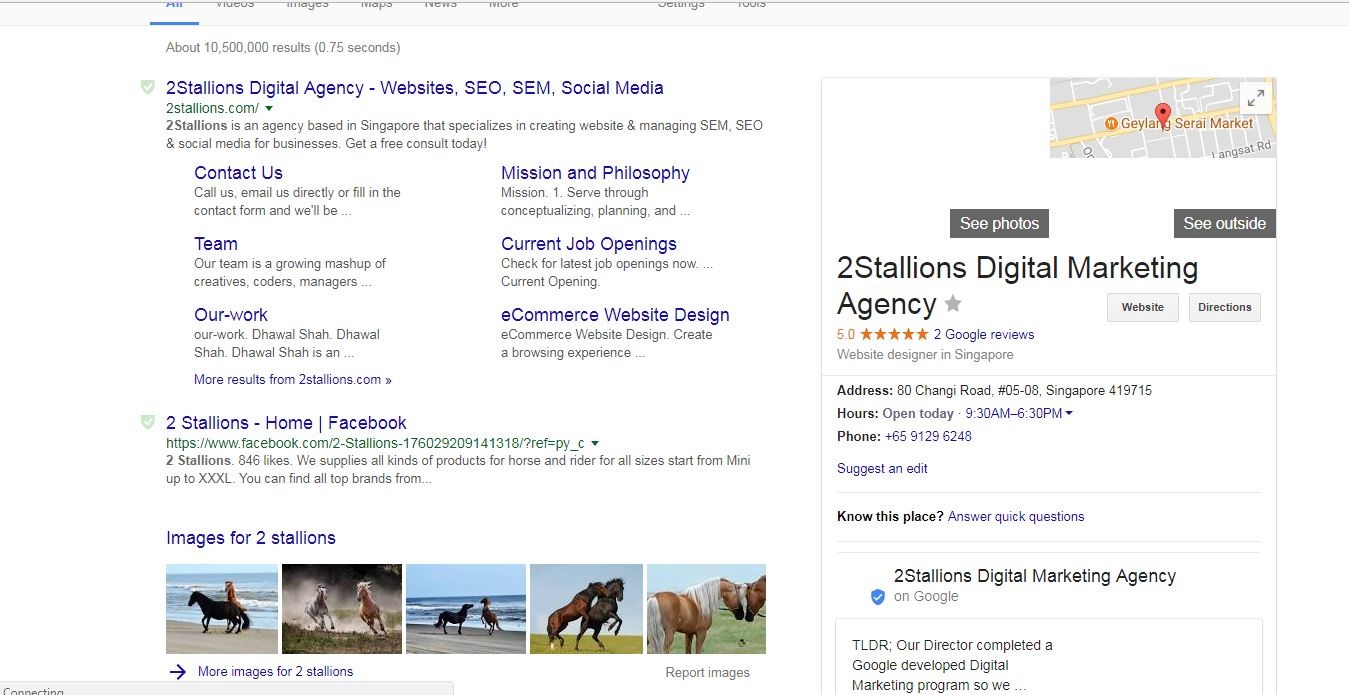Click More results from 2stallions.com
The height and width of the screenshot is (695, 1349).
tap(293, 380)
